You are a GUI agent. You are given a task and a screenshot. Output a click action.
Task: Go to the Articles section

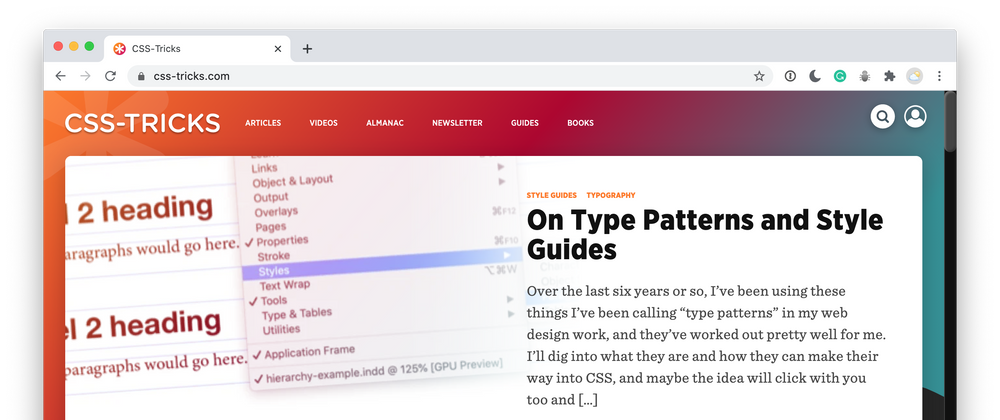[263, 123]
